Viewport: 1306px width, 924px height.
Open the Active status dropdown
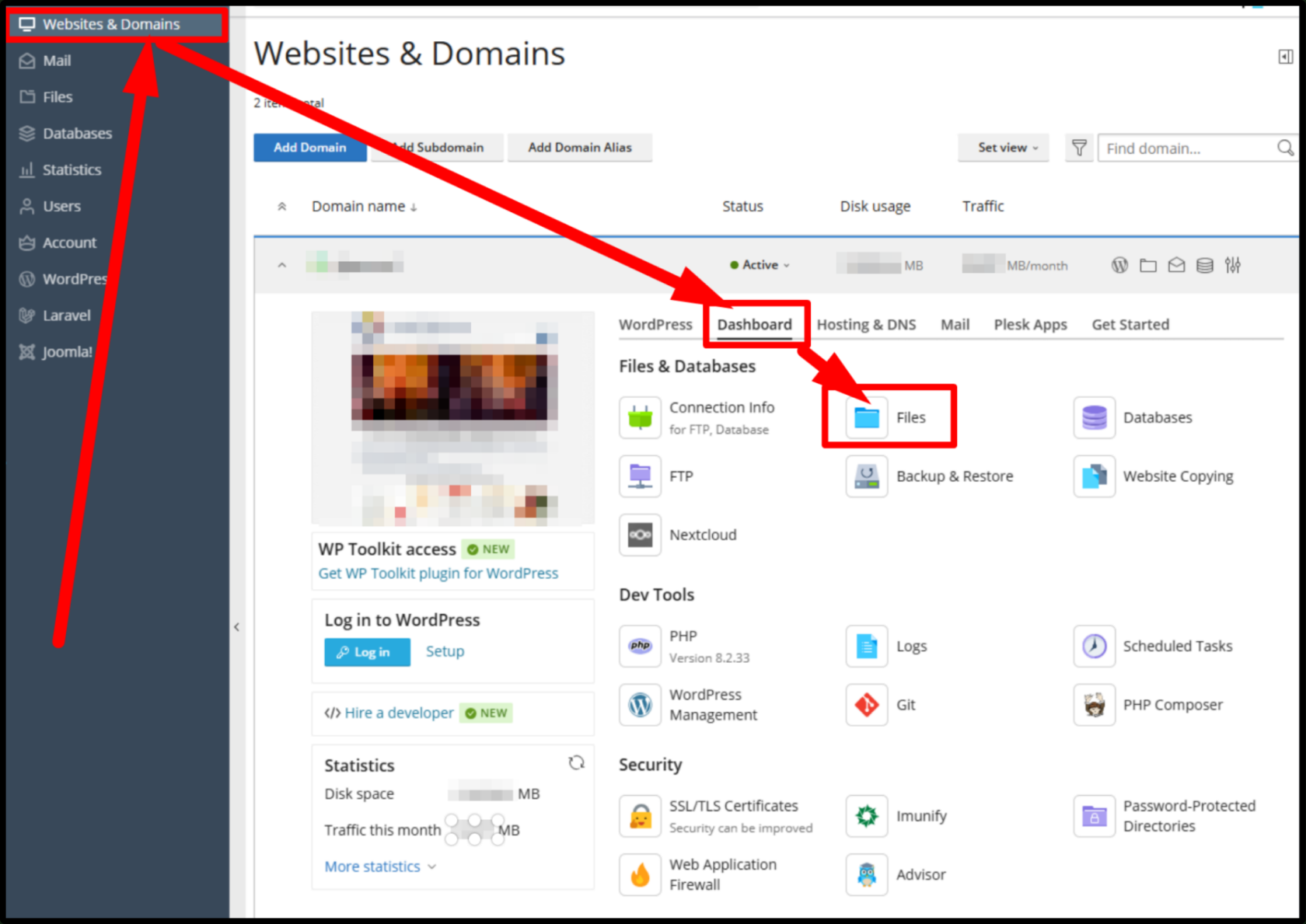pyautogui.click(x=760, y=265)
